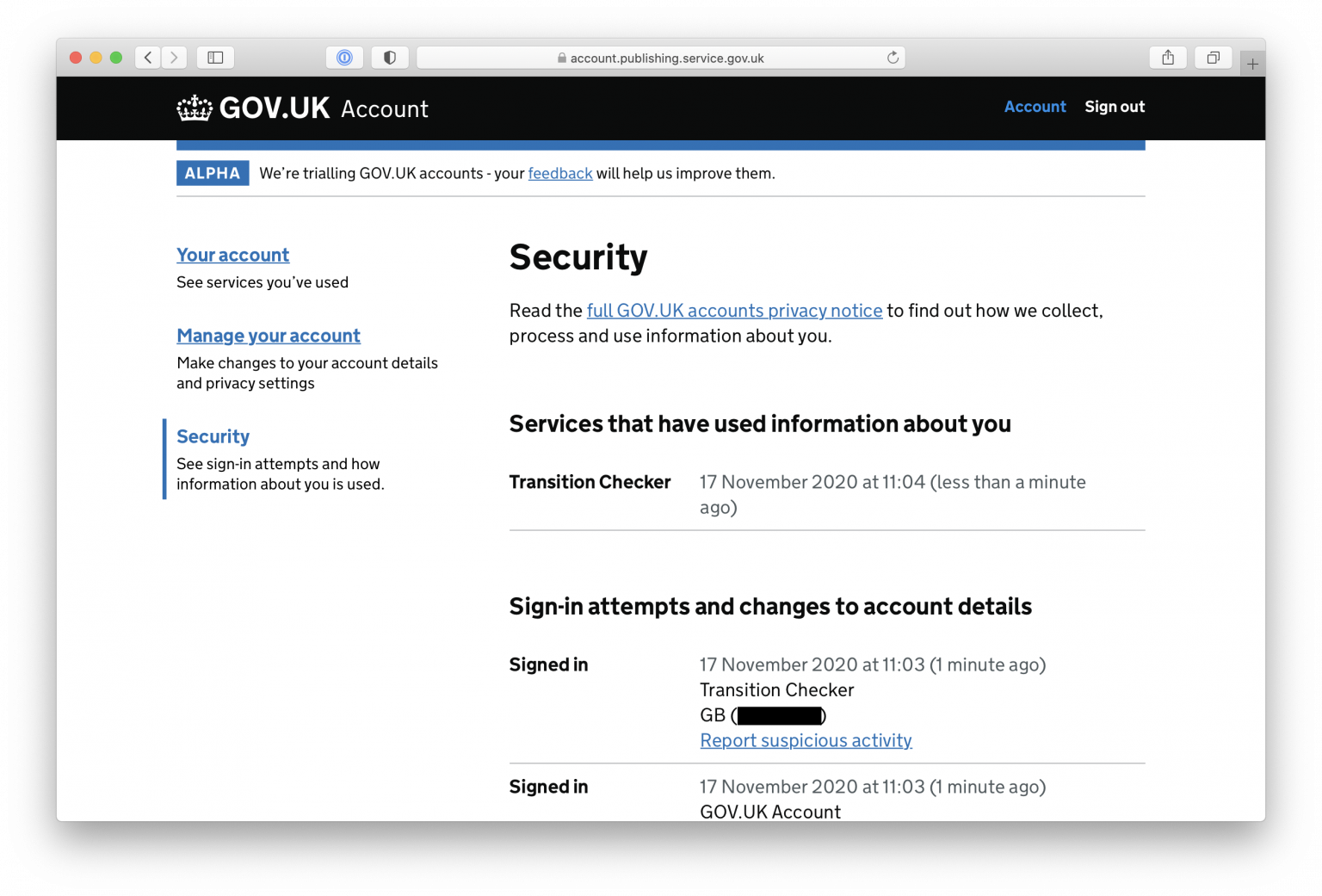The width and height of the screenshot is (1322, 896).
Task: Open the 1Password extension
Action: click(x=344, y=57)
